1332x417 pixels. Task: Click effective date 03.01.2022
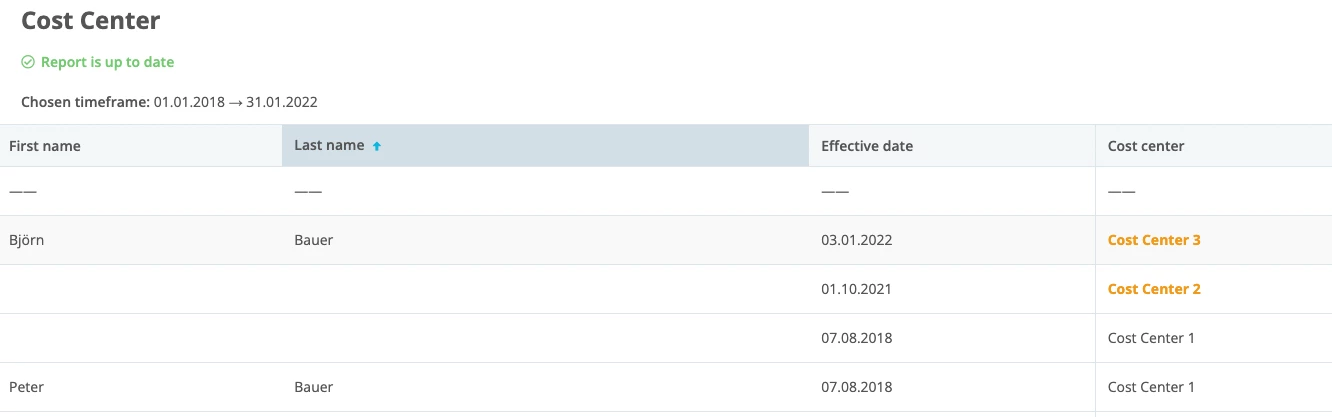856,240
